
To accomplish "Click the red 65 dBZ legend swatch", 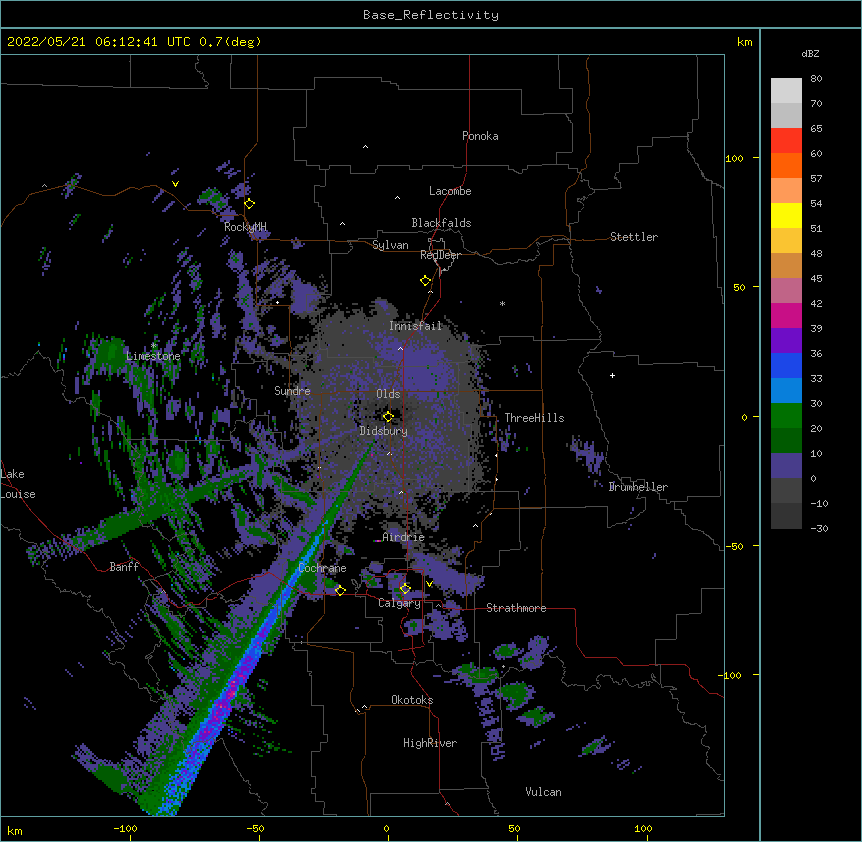I will 786,141.
